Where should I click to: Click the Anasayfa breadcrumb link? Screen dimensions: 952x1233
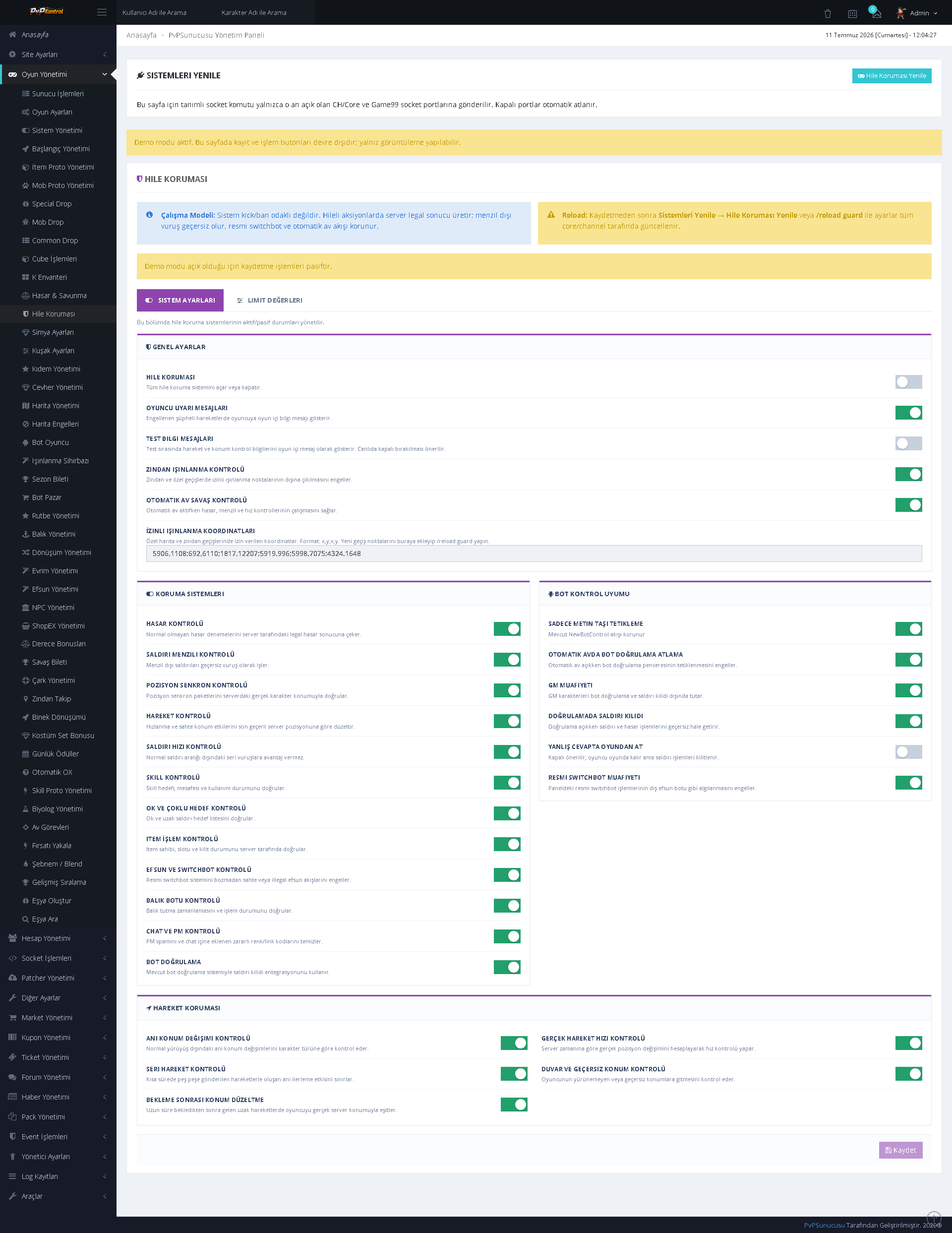[141, 35]
